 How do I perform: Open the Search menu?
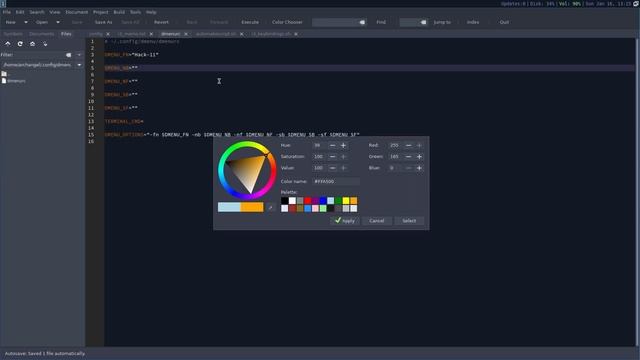pos(37,12)
